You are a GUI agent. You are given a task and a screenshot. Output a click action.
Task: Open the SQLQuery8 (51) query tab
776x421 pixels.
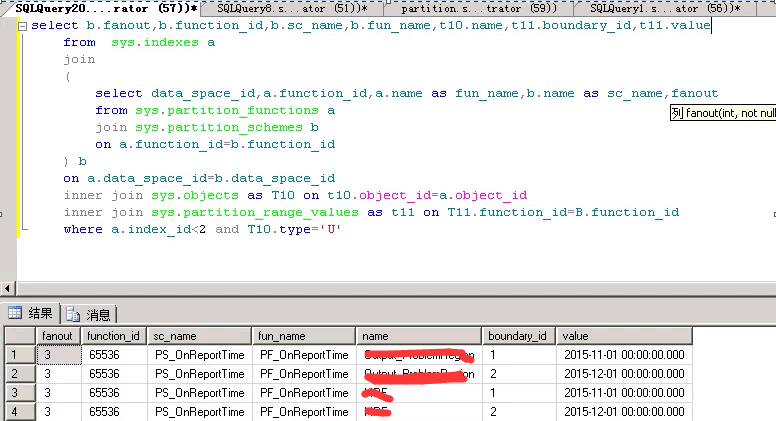click(x=292, y=8)
